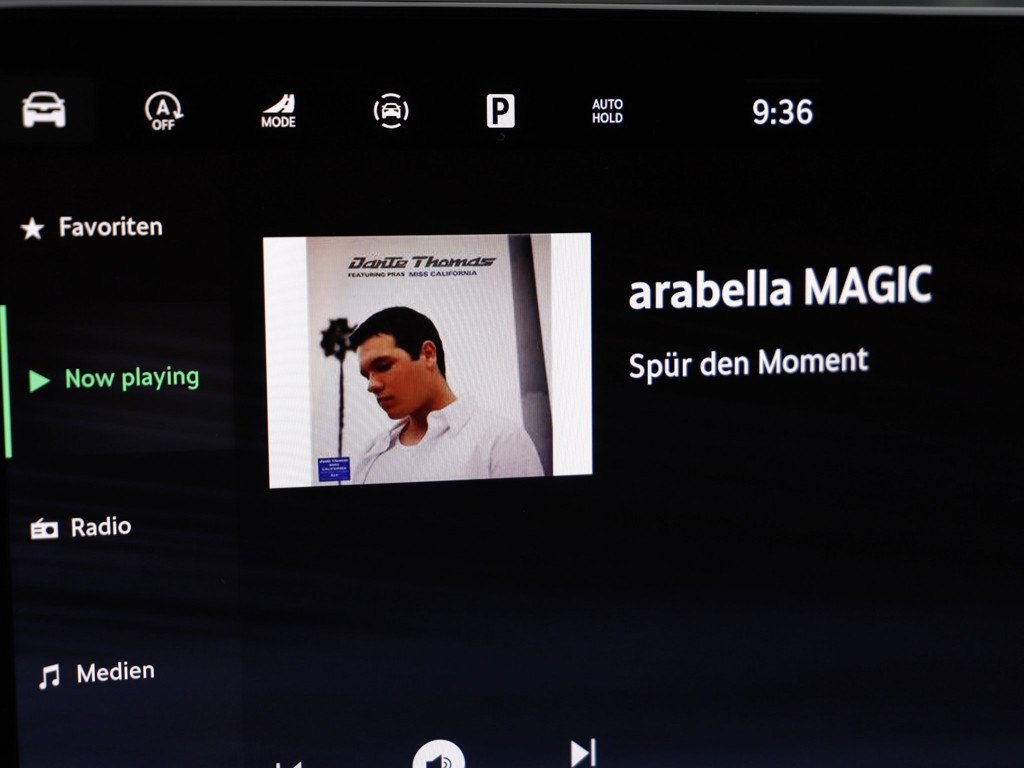Open the vehicle settings car icon
Viewport: 1024px width, 768px height.
click(x=44, y=110)
